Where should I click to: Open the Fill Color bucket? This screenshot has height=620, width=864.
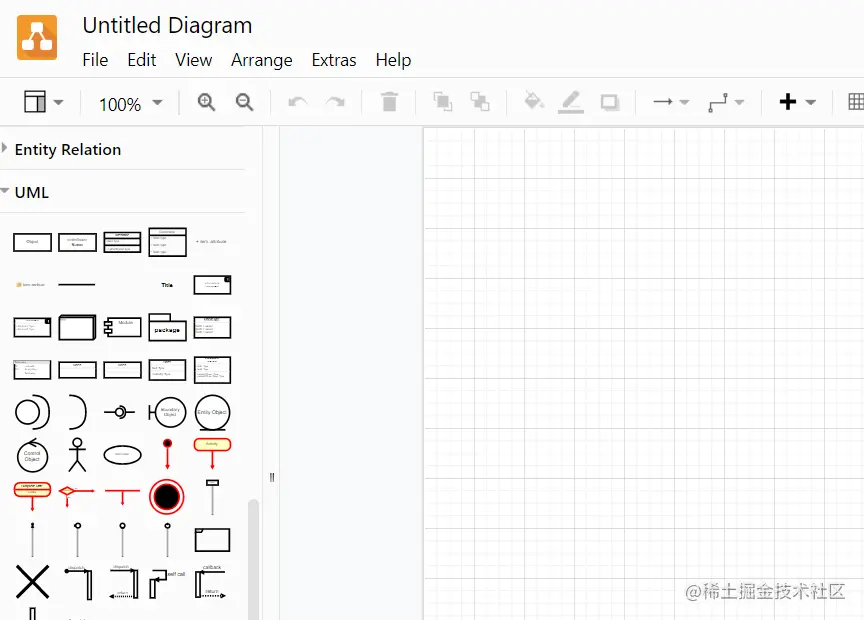(x=533, y=101)
